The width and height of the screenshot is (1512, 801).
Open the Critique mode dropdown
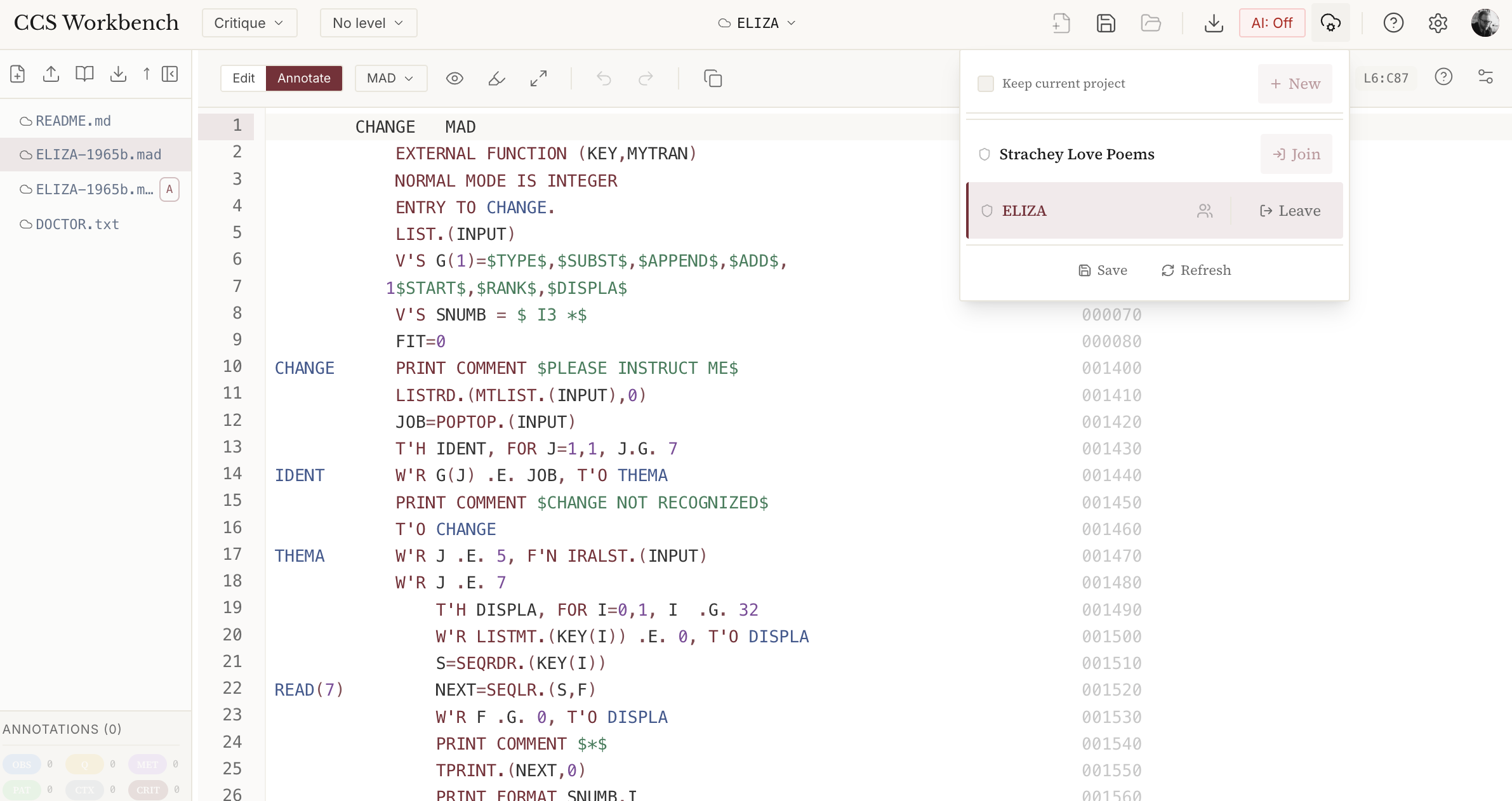pyautogui.click(x=249, y=23)
